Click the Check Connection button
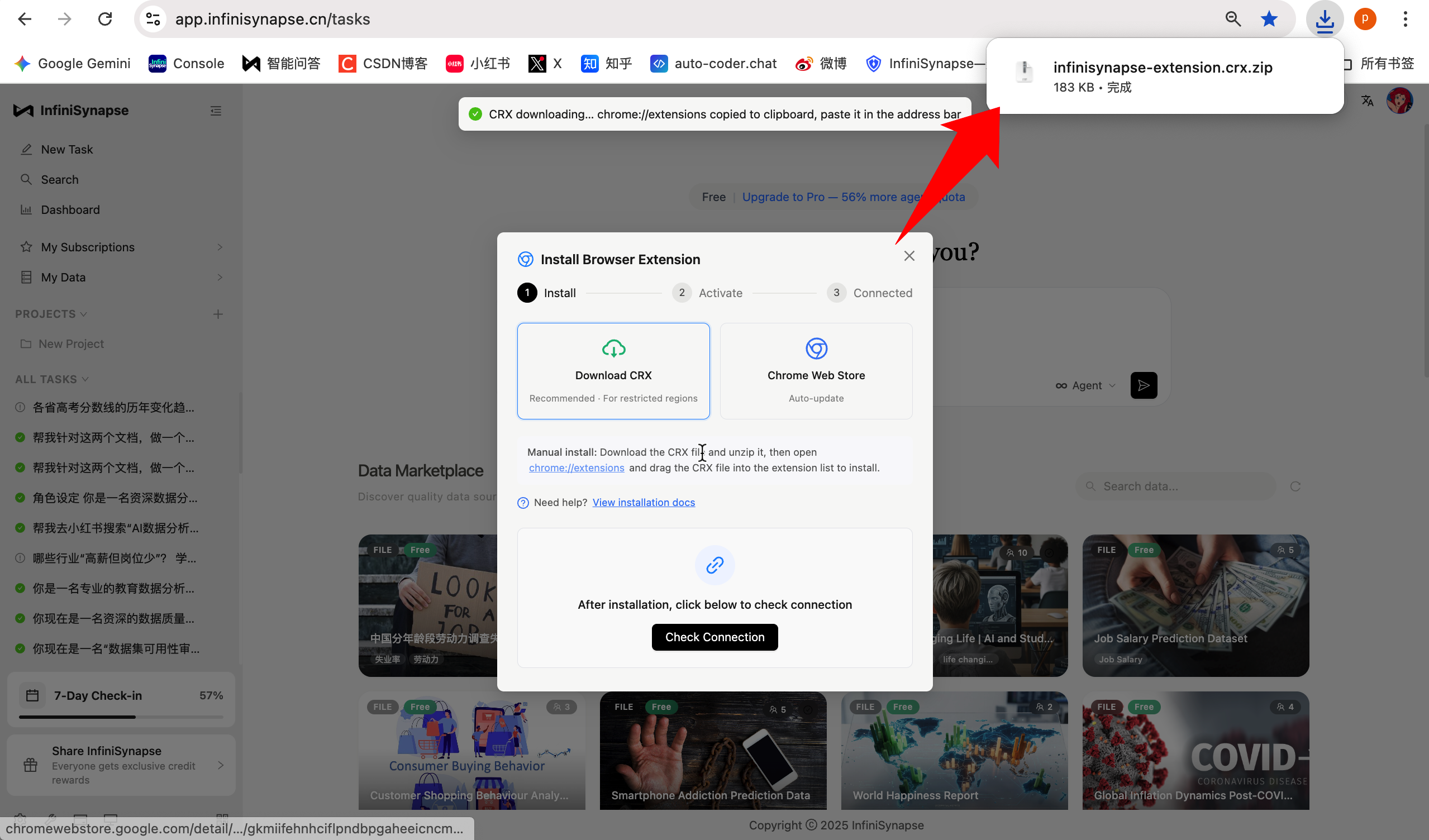The width and height of the screenshot is (1429, 840). (714, 637)
